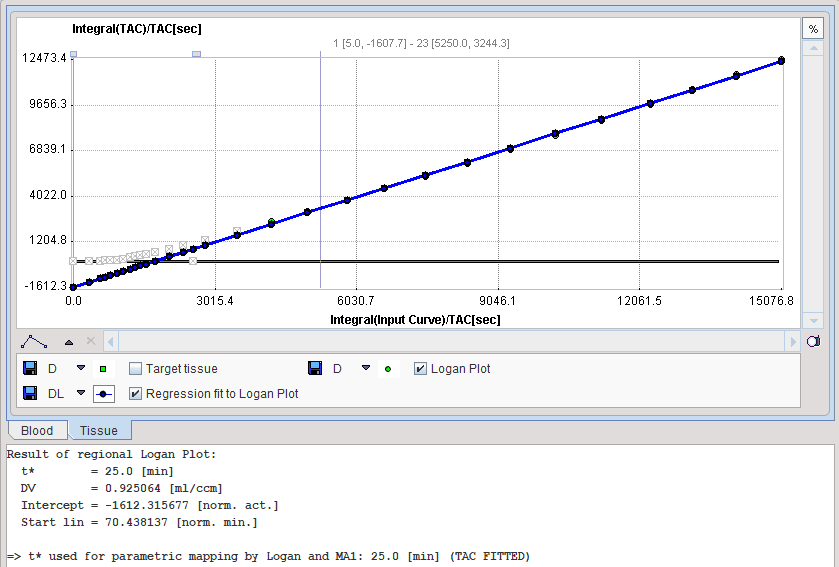Click the small up-triangle icon beside the curve tool
839x567 pixels.
click(x=69, y=342)
